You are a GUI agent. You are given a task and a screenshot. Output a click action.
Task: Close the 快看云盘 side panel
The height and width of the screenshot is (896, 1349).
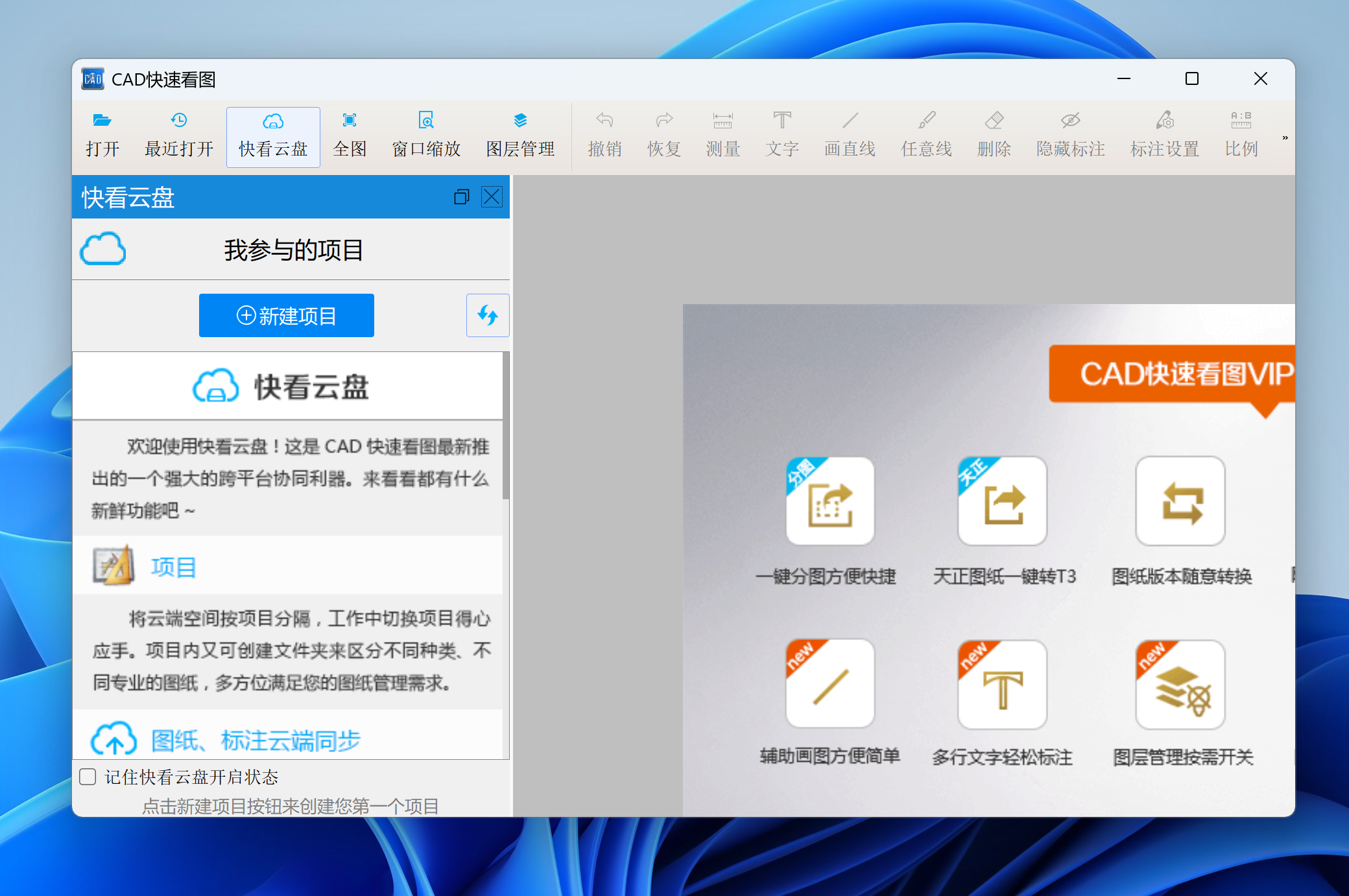coord(492,196)
